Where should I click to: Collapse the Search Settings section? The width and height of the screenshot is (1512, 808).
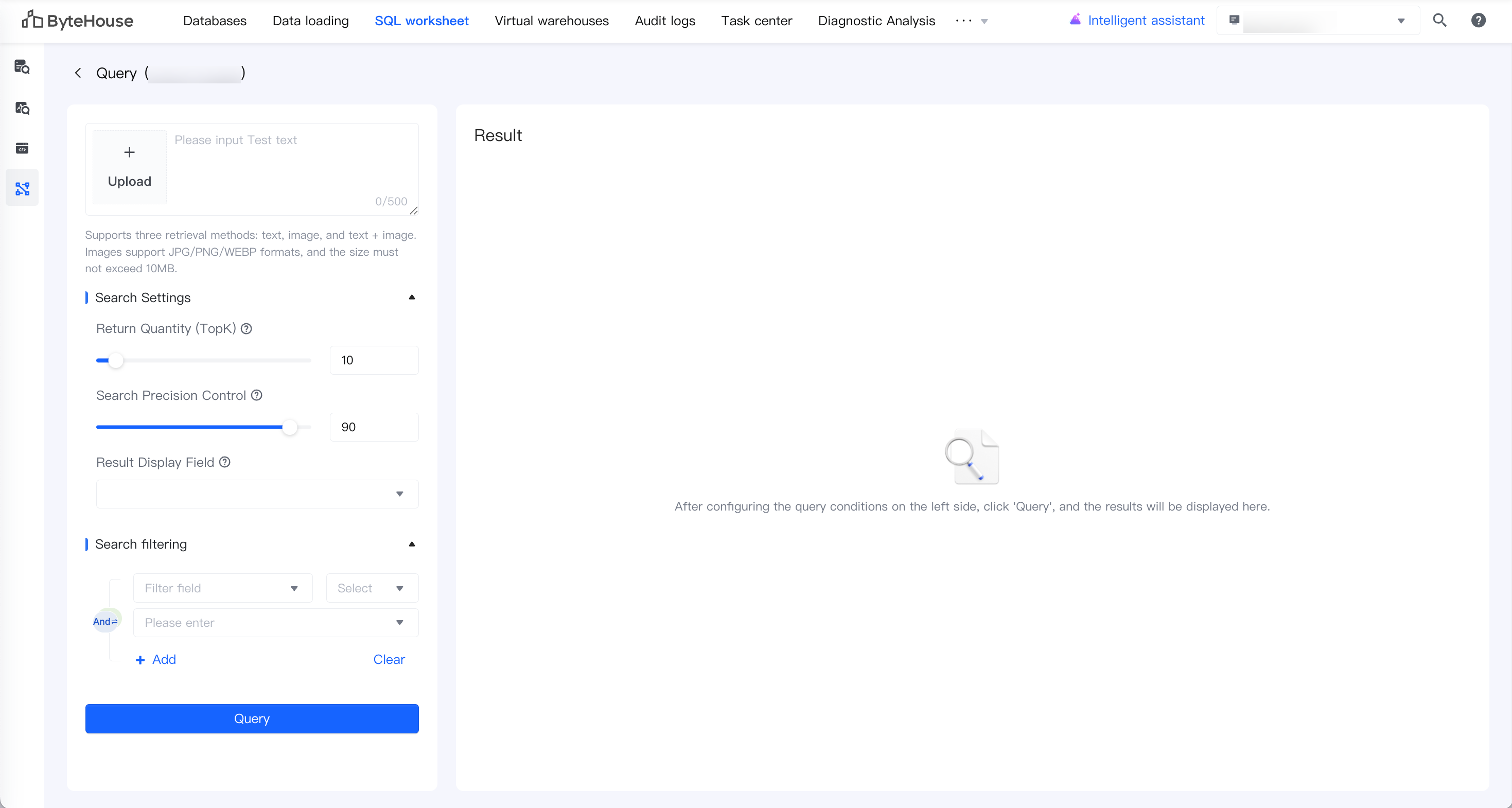click(x=412, y=297)
